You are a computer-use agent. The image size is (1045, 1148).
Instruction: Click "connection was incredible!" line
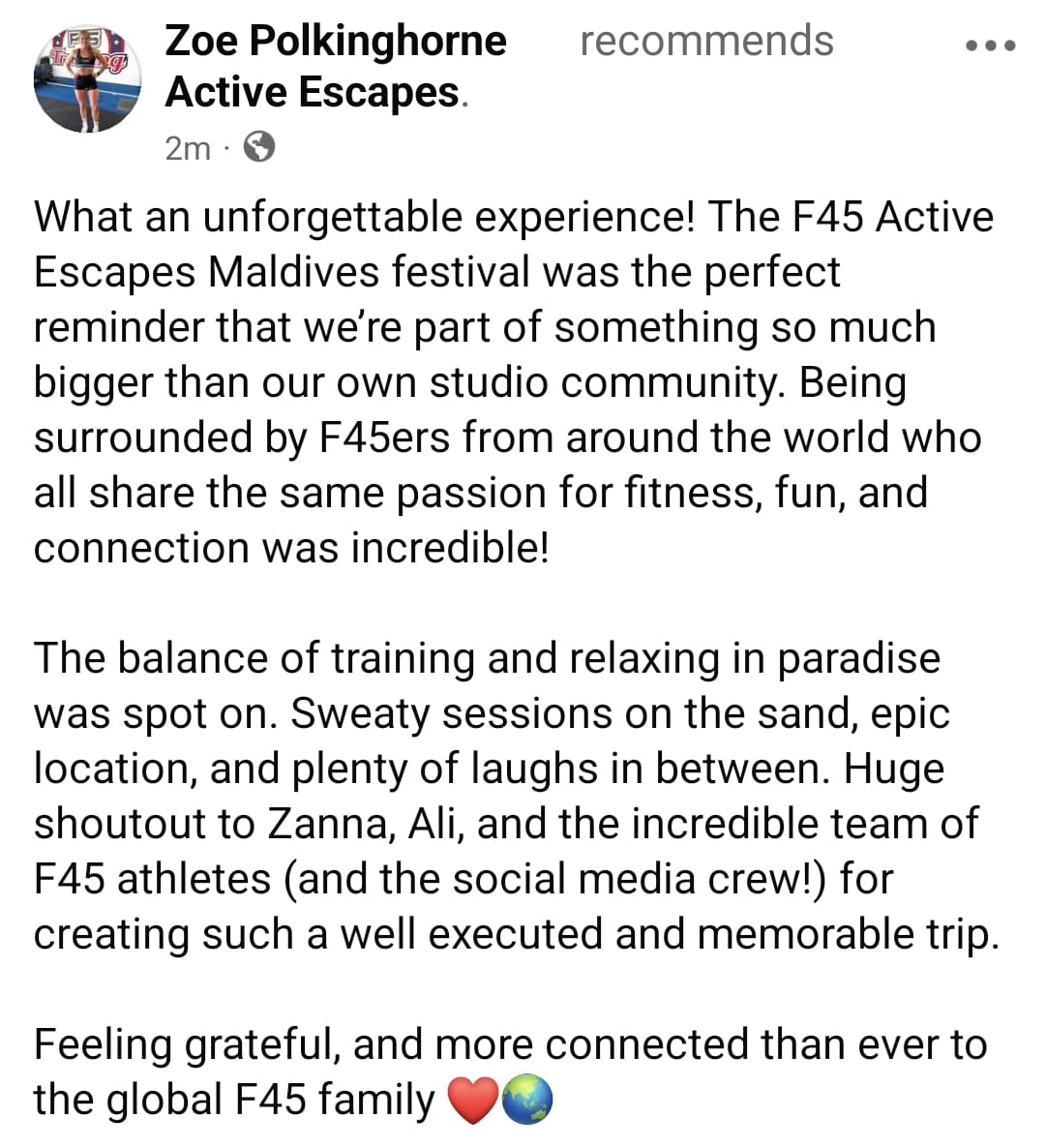291,548
